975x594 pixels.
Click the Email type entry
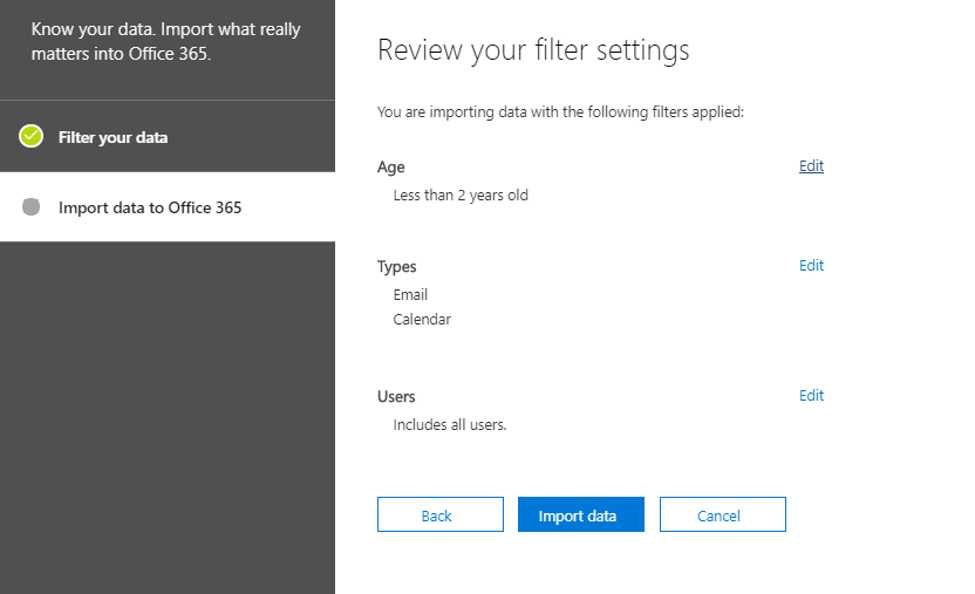click(410, 294)
